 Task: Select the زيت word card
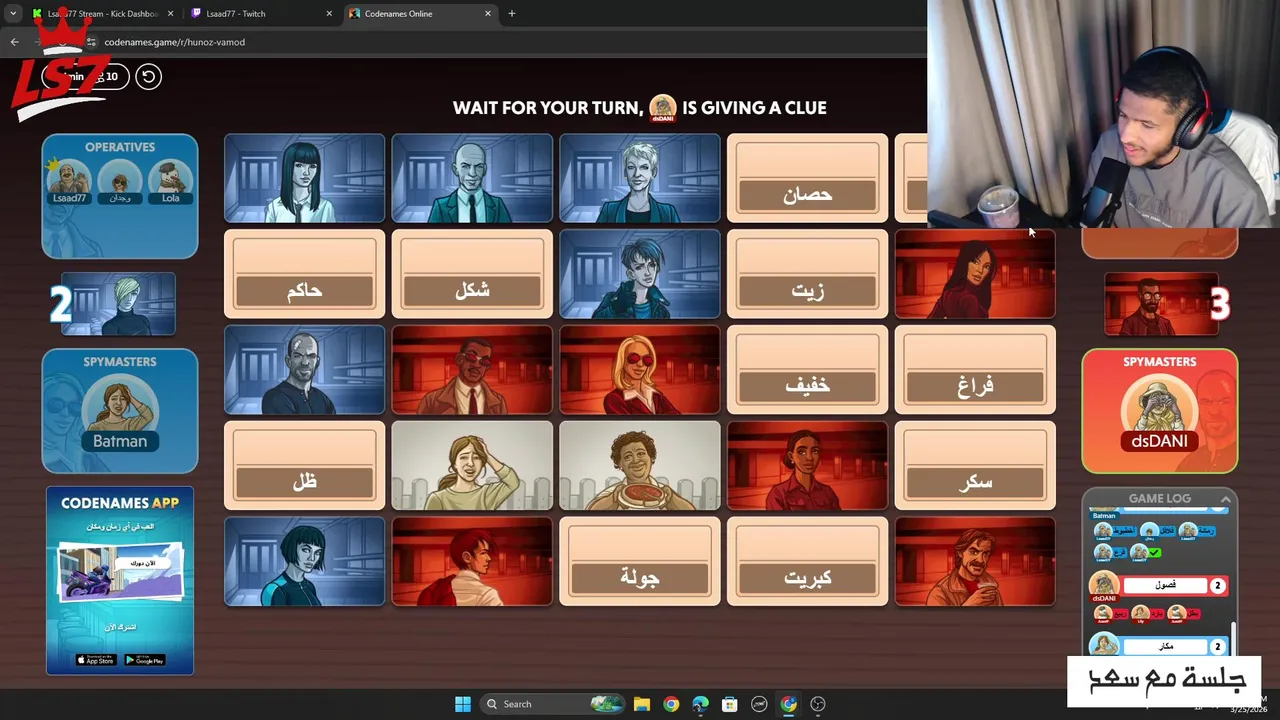807,274
